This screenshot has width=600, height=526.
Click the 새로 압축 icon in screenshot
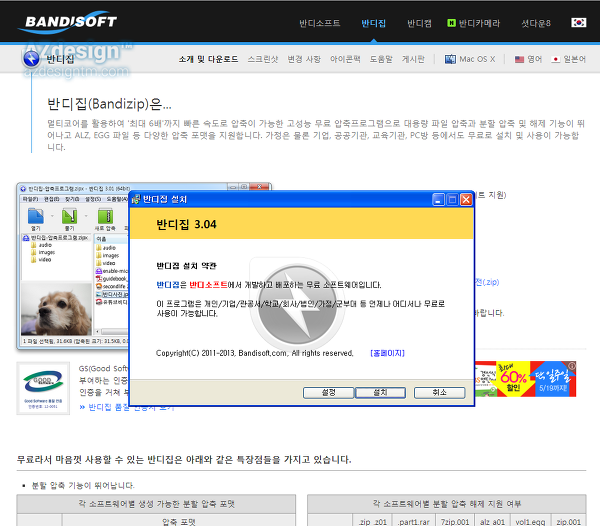tap(105, 216)
